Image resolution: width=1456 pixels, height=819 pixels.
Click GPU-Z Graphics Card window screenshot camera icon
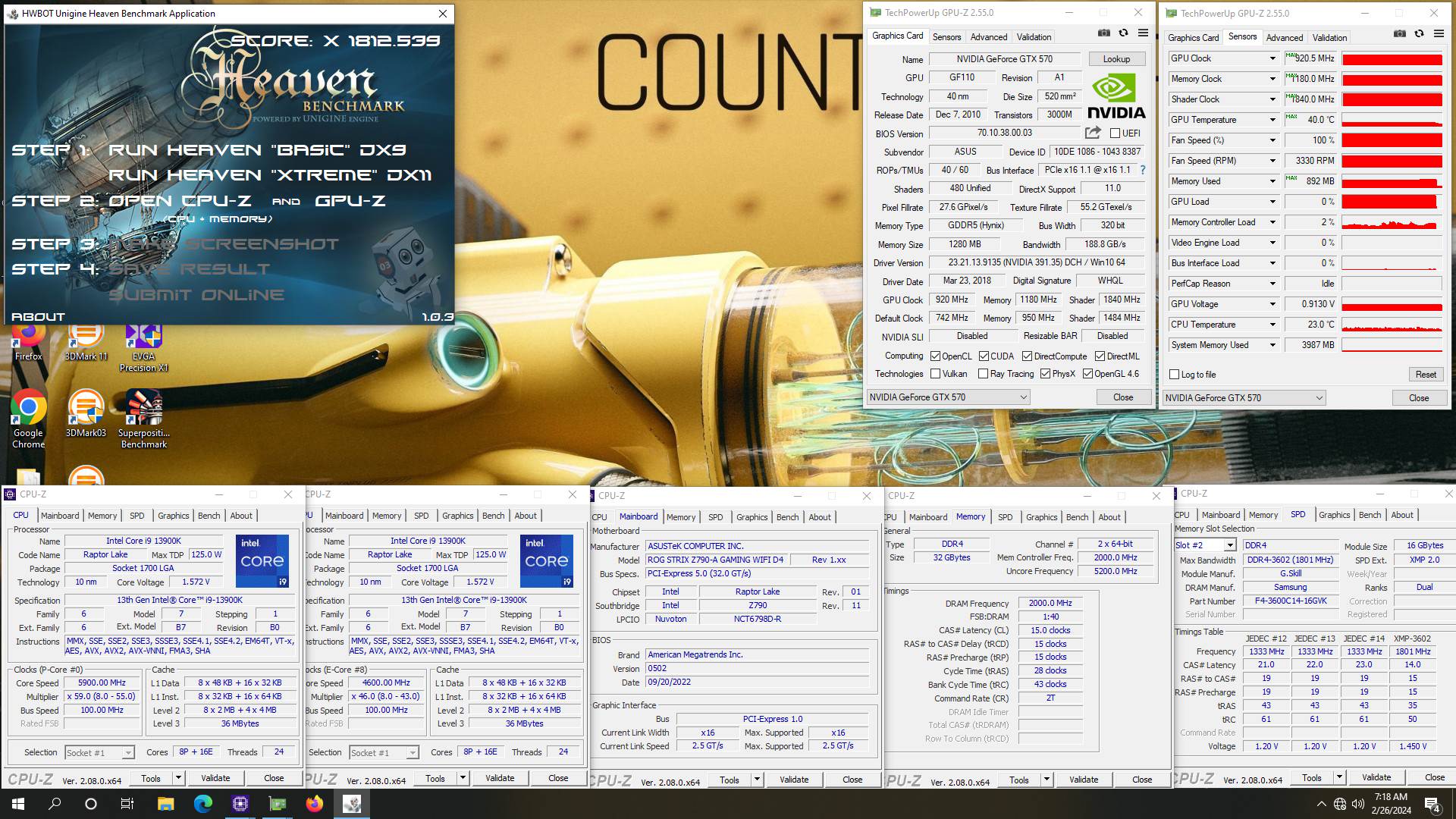1104,33
